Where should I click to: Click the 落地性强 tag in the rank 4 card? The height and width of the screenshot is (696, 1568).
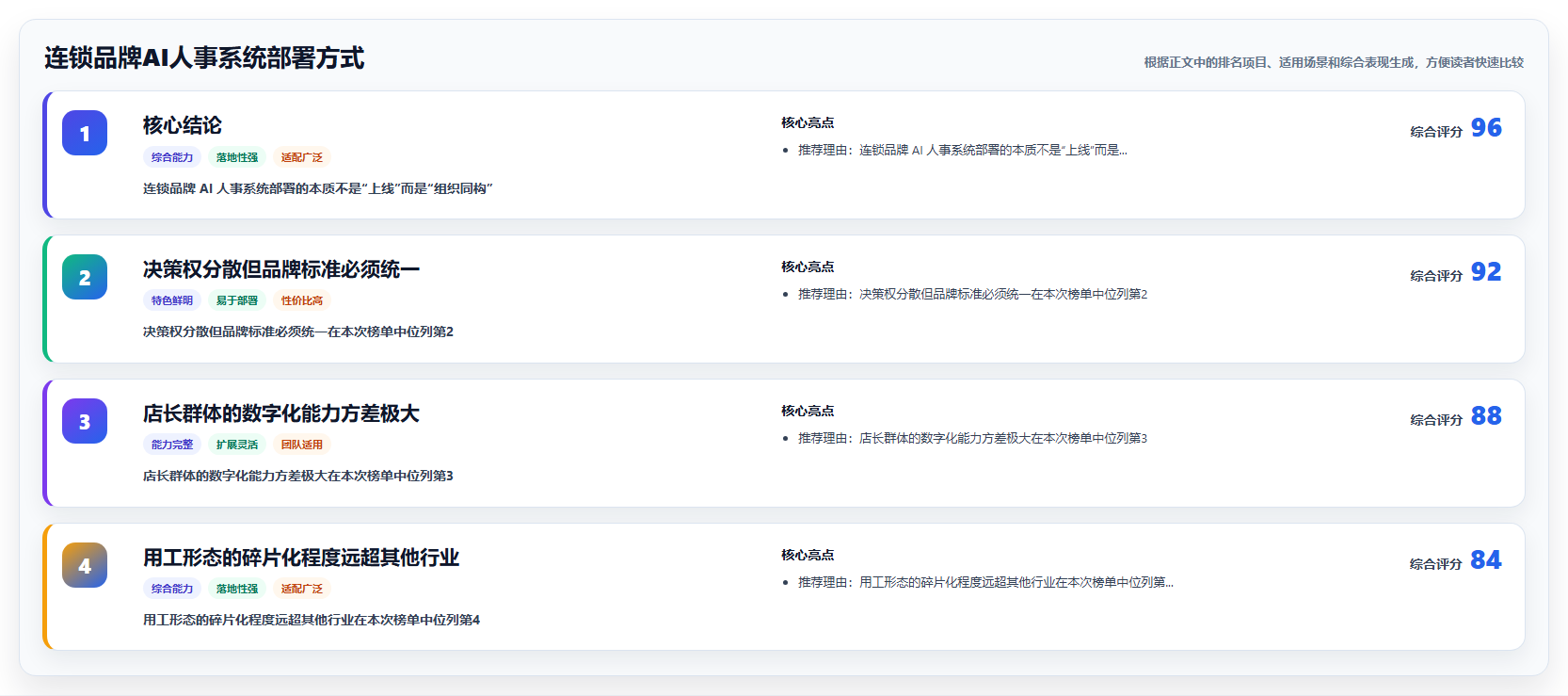[x=237, y=589]
